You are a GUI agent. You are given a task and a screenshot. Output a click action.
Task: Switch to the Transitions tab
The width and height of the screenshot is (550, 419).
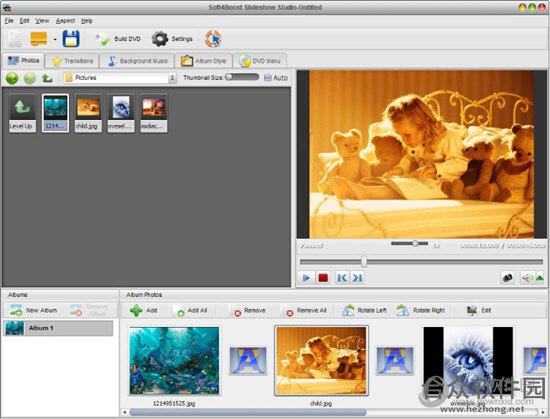72,61
